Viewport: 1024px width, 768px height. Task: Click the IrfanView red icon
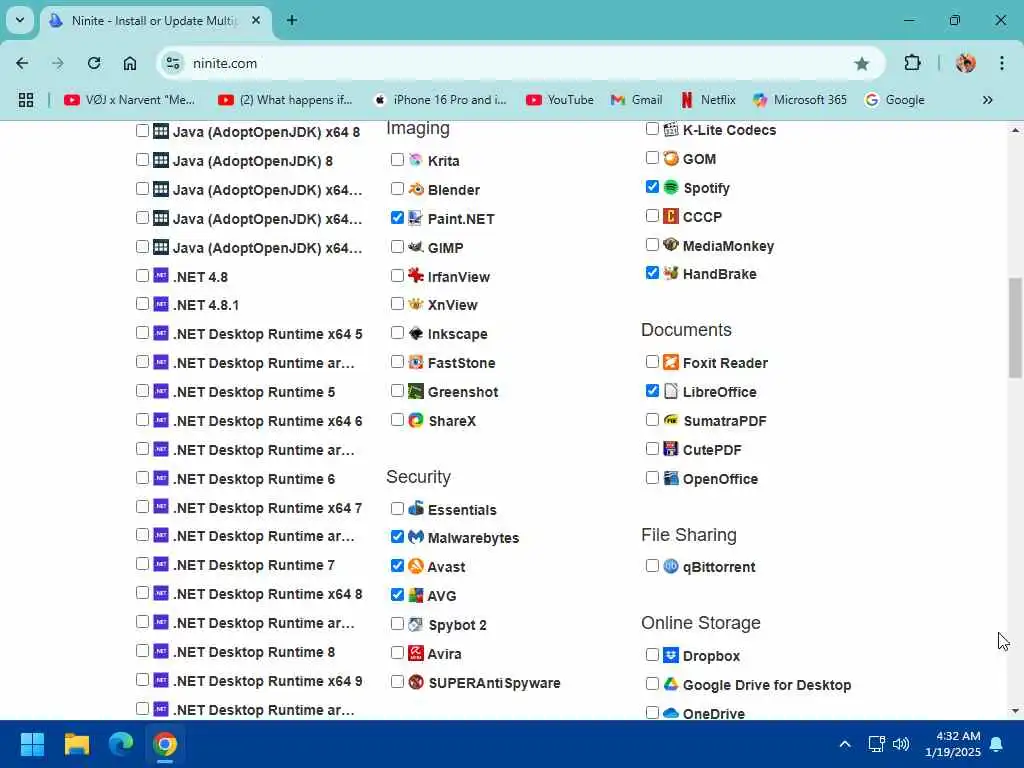415,276
